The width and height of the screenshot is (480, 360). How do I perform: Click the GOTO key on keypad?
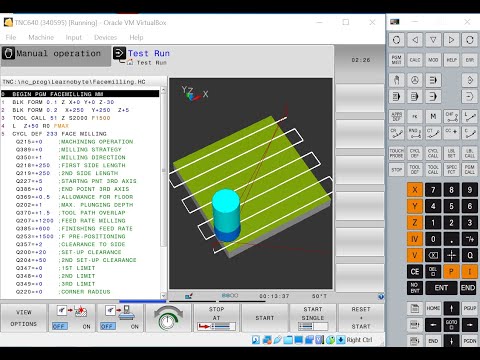click(x=451, y=324)
